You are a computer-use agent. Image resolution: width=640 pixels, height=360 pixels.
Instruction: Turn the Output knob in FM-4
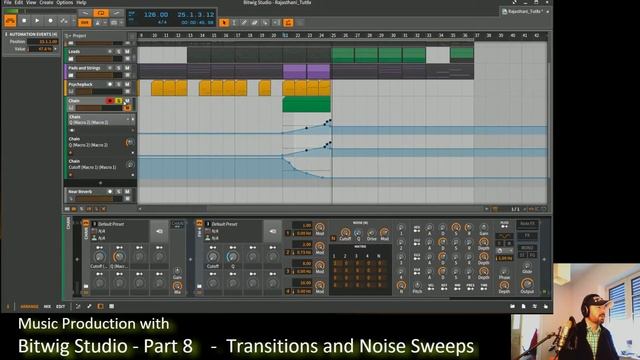[527, 284]
